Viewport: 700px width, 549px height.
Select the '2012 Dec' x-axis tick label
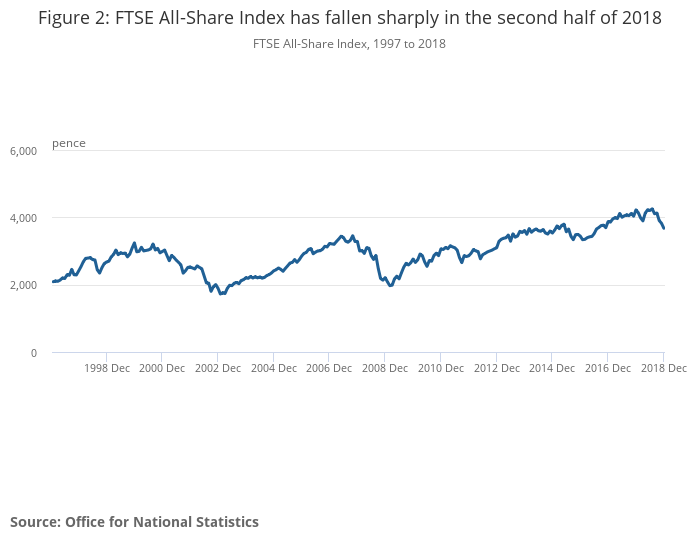[x=496, y=368]
